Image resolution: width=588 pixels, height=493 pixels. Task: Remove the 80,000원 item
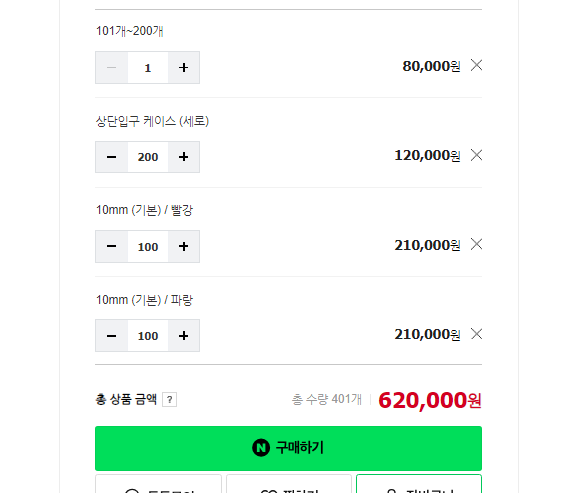click(476, 65)
